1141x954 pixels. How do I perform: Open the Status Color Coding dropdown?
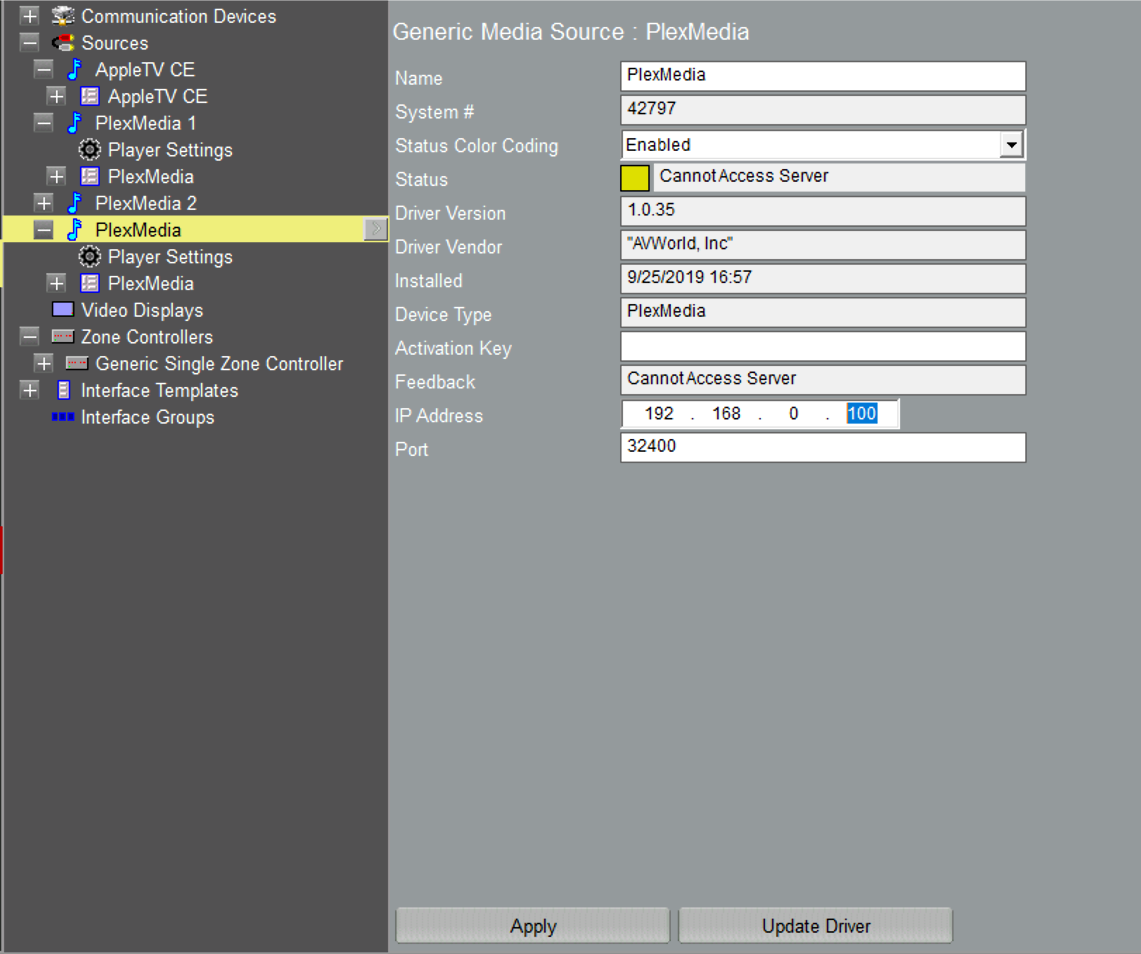click(x=1011, y=145)
